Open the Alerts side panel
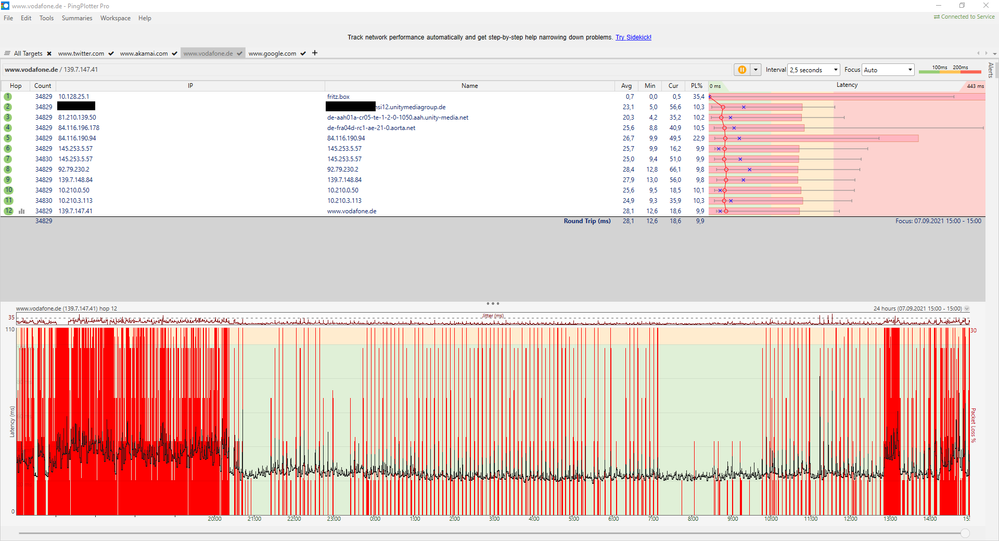This screenshot has height=541, width=999. point(991,69)
